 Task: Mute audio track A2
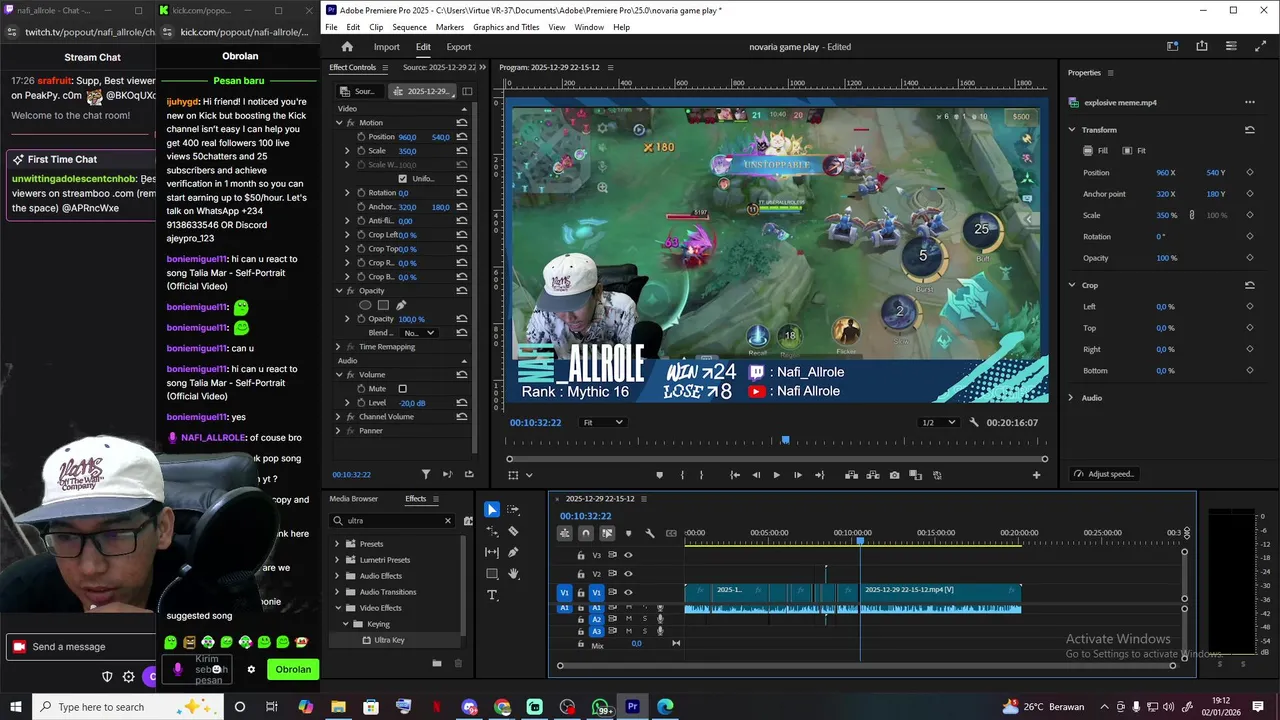tap(628, 619)
